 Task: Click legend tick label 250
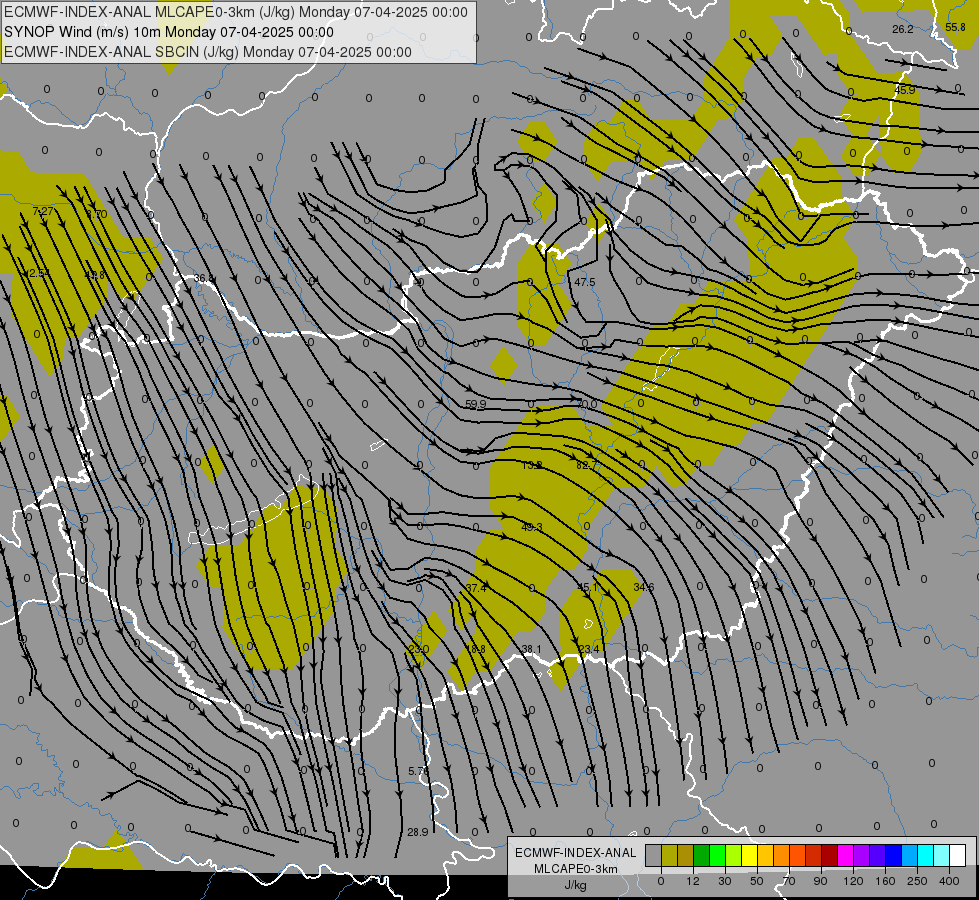pyautogui.click(x=917, y=881)
